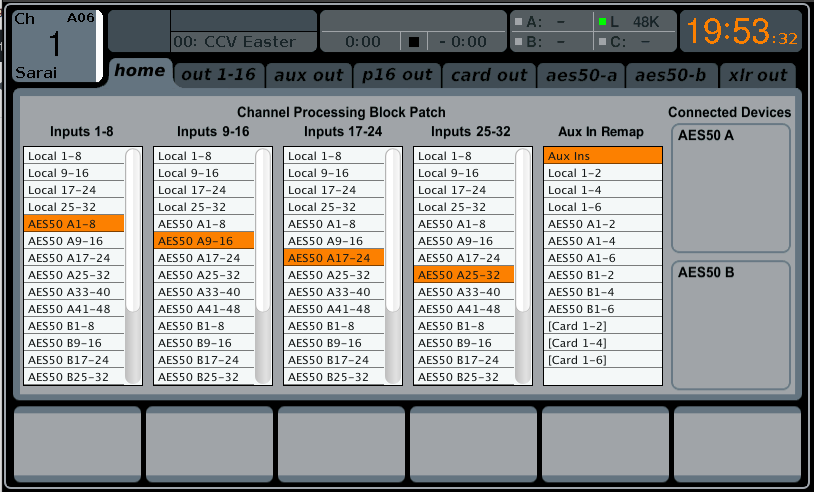Click the stop icon in the recorder display

click(414, 42)
